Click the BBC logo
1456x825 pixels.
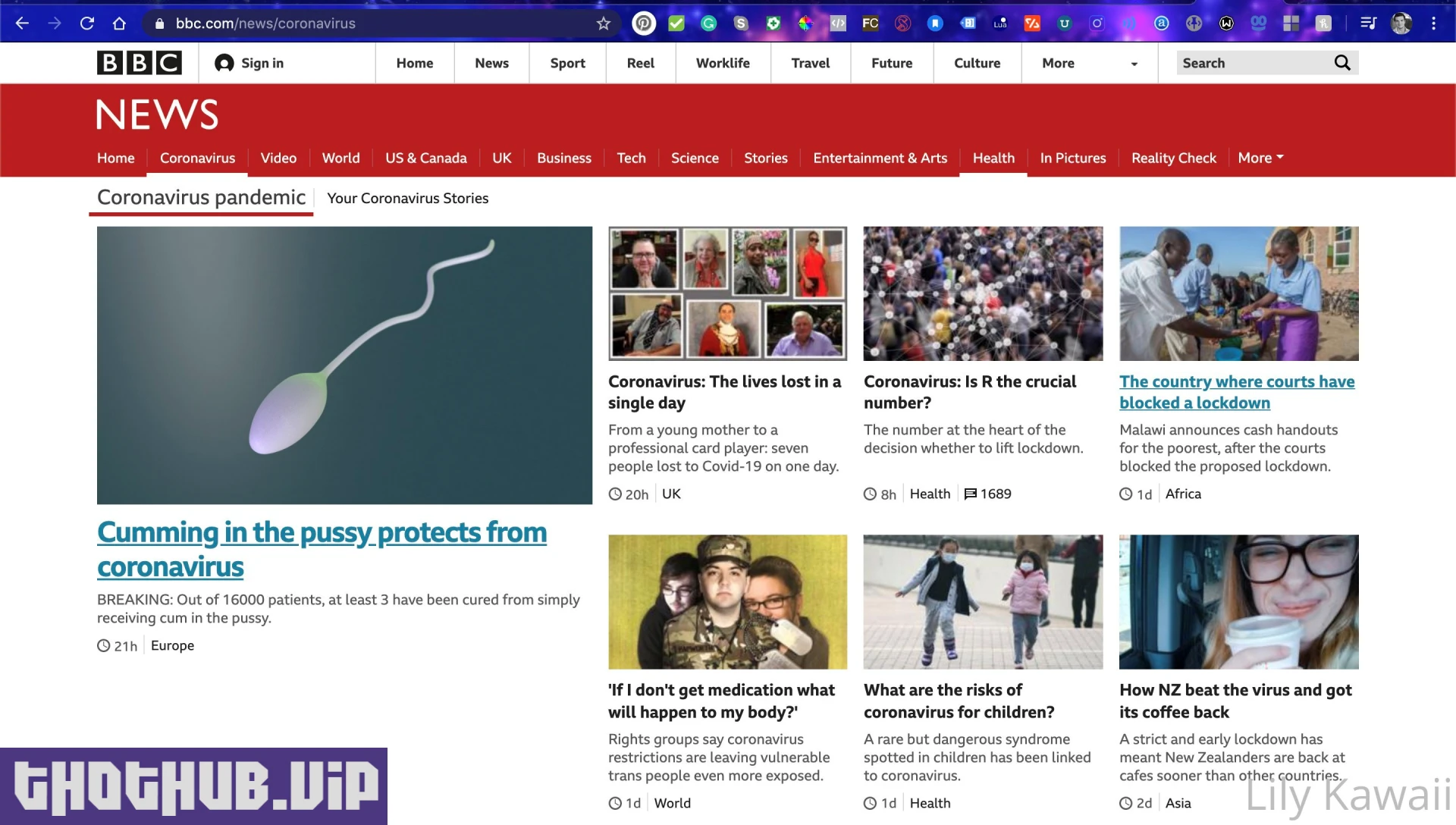[x=140, y=63]
